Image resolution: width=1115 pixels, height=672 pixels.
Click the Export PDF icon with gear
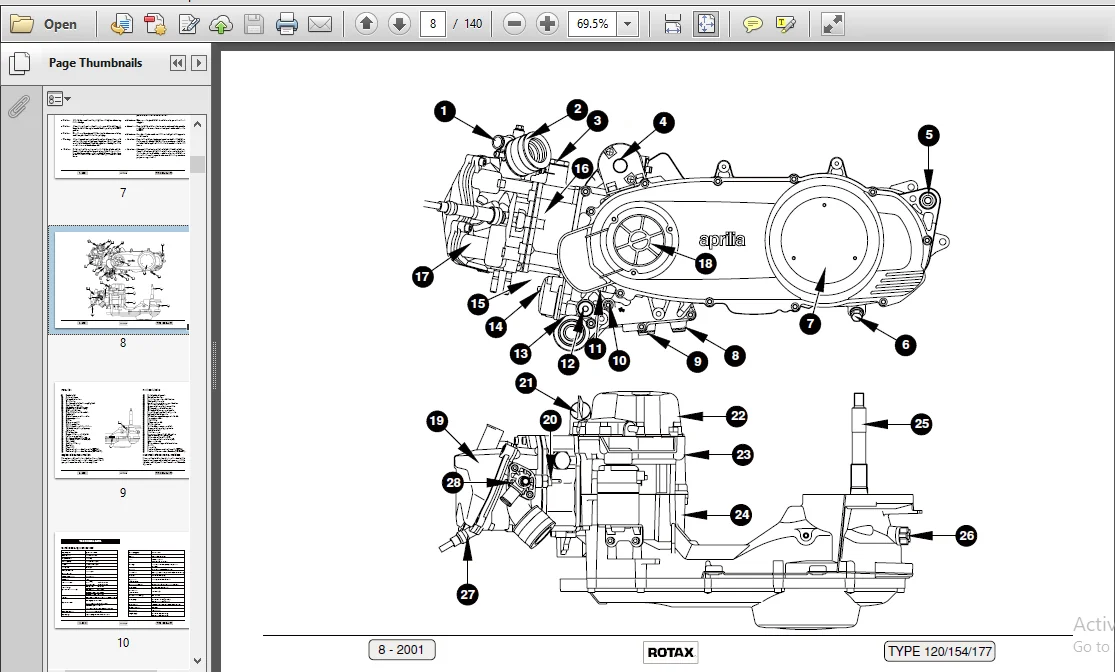[155, 24]
